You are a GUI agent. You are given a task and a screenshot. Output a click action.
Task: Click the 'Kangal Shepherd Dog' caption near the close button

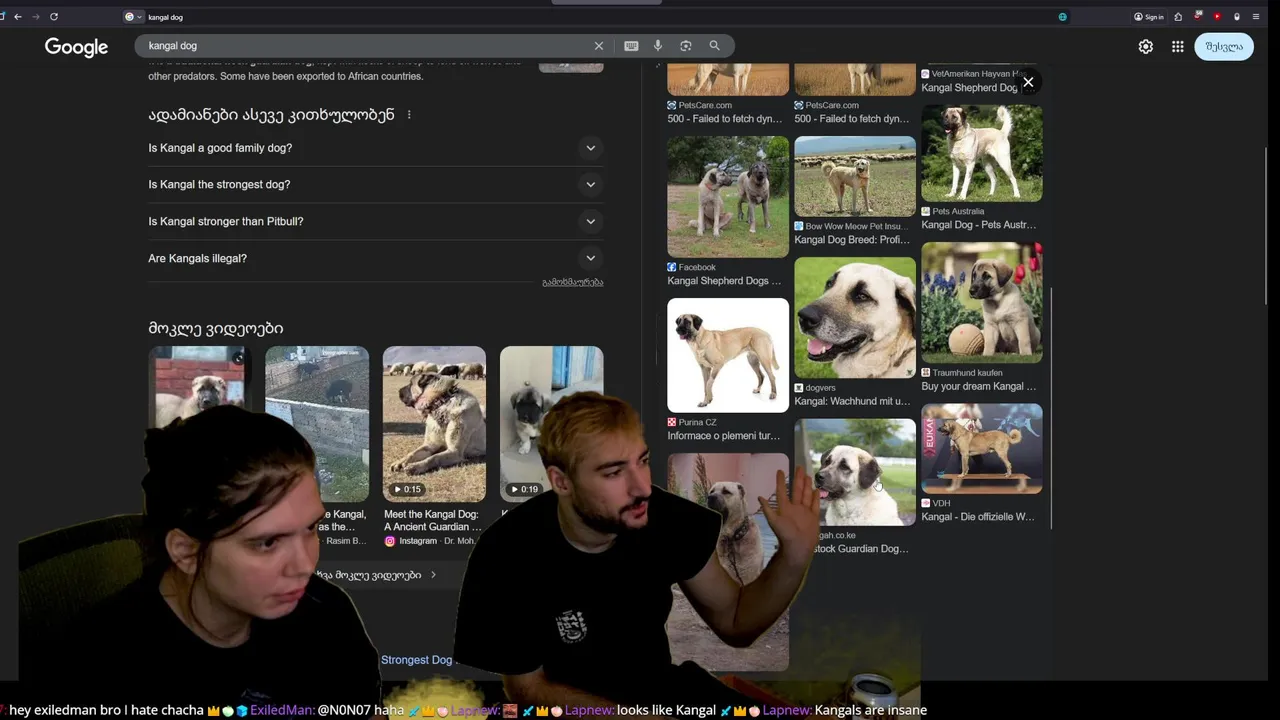[969, 88]
